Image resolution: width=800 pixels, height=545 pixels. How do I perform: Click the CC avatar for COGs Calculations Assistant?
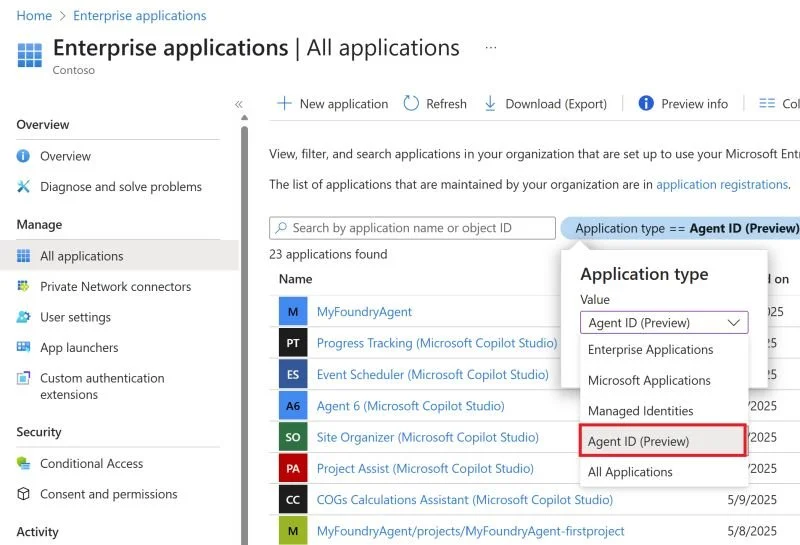pos(293,500)
